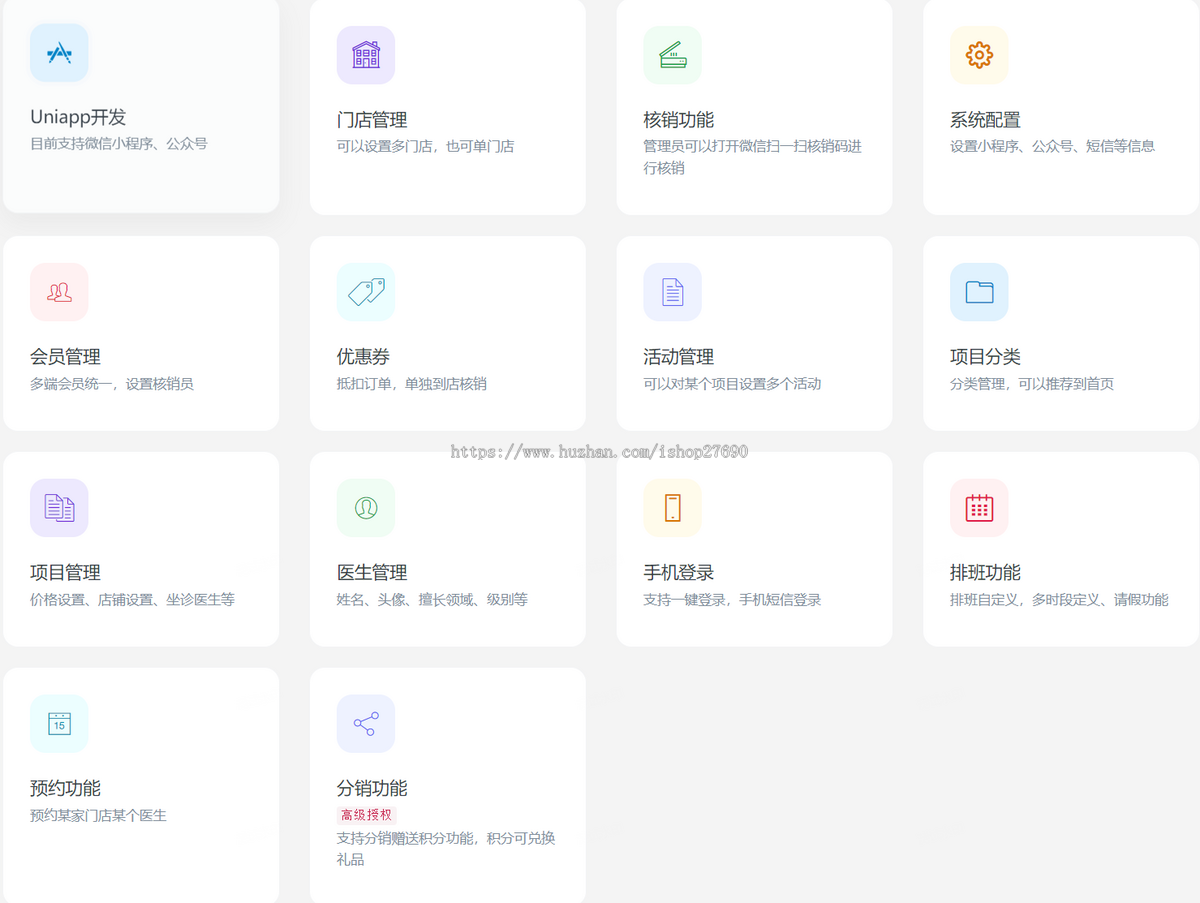Select the 项目分类 heading

coord(985,357)
